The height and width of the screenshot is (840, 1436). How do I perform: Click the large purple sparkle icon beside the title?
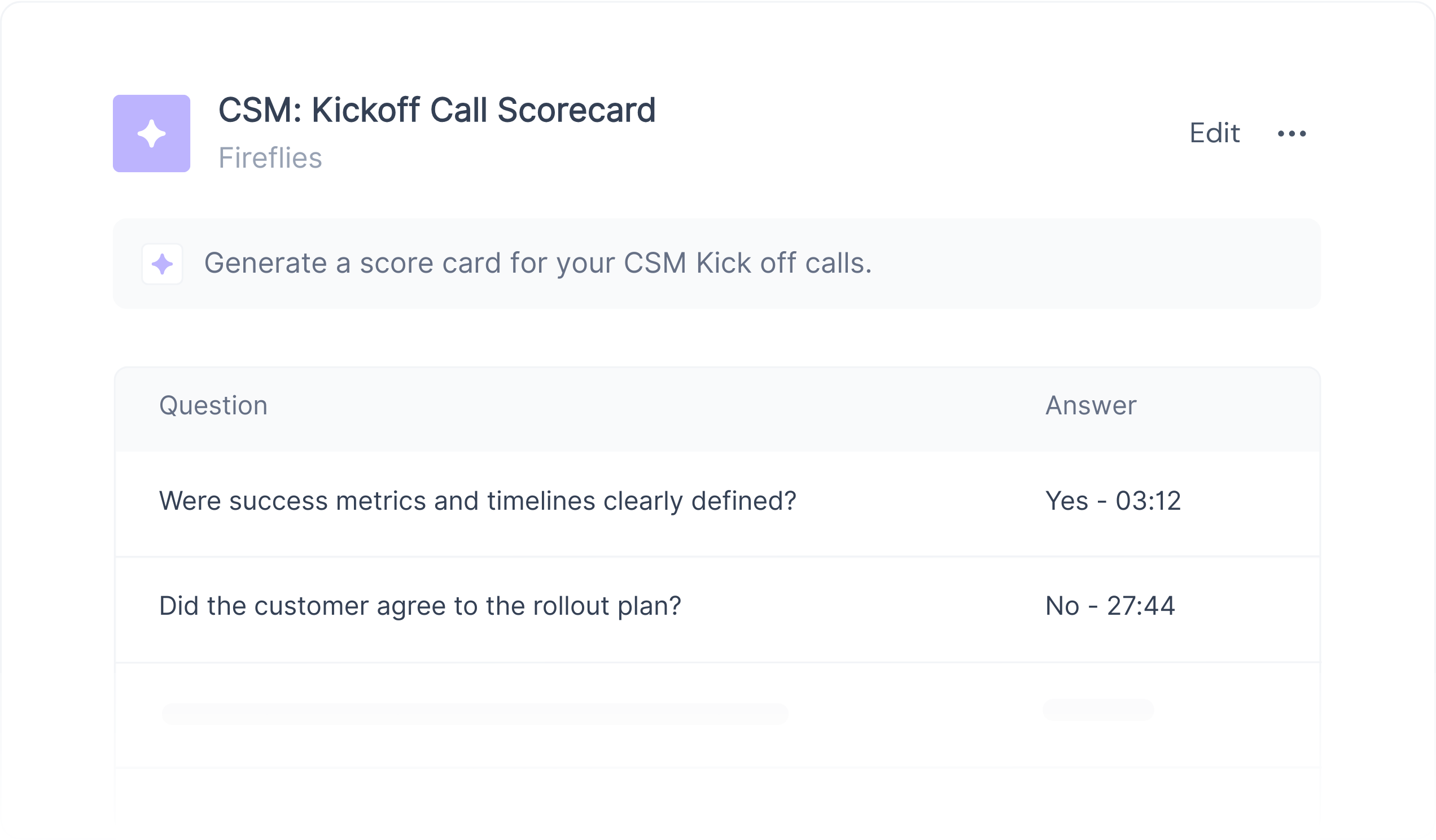tap(152, 133)
